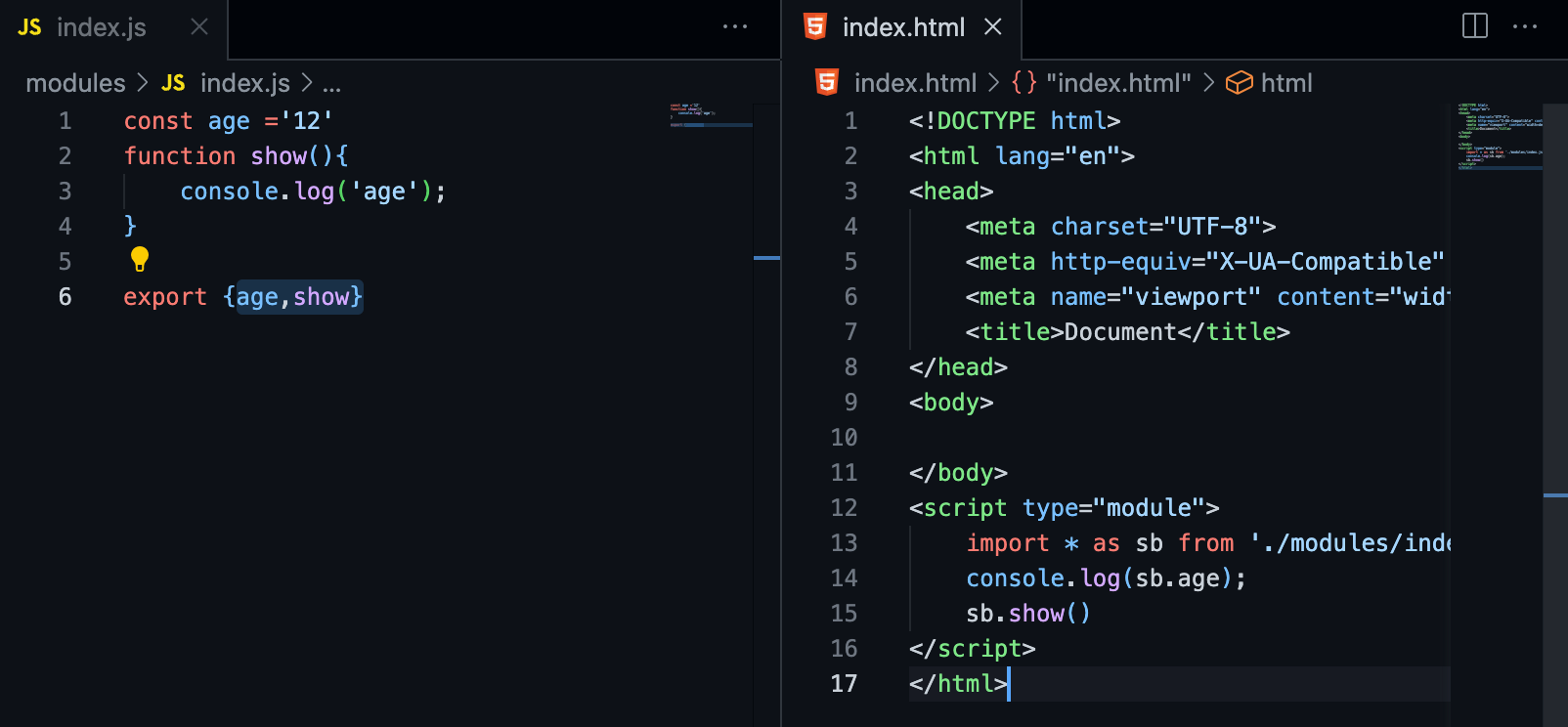
Task: Click the closing </head> tag
Action: (958, 366)
